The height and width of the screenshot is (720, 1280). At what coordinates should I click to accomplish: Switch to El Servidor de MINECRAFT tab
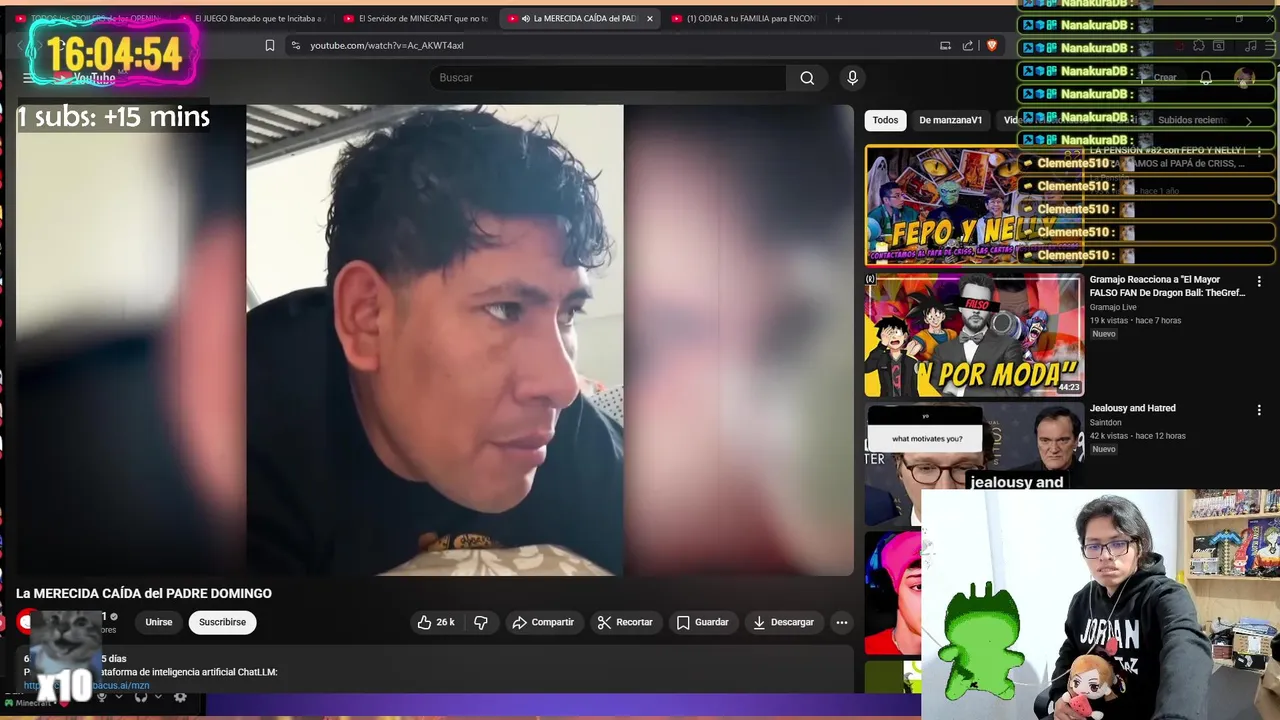click(x=416, y=18)
